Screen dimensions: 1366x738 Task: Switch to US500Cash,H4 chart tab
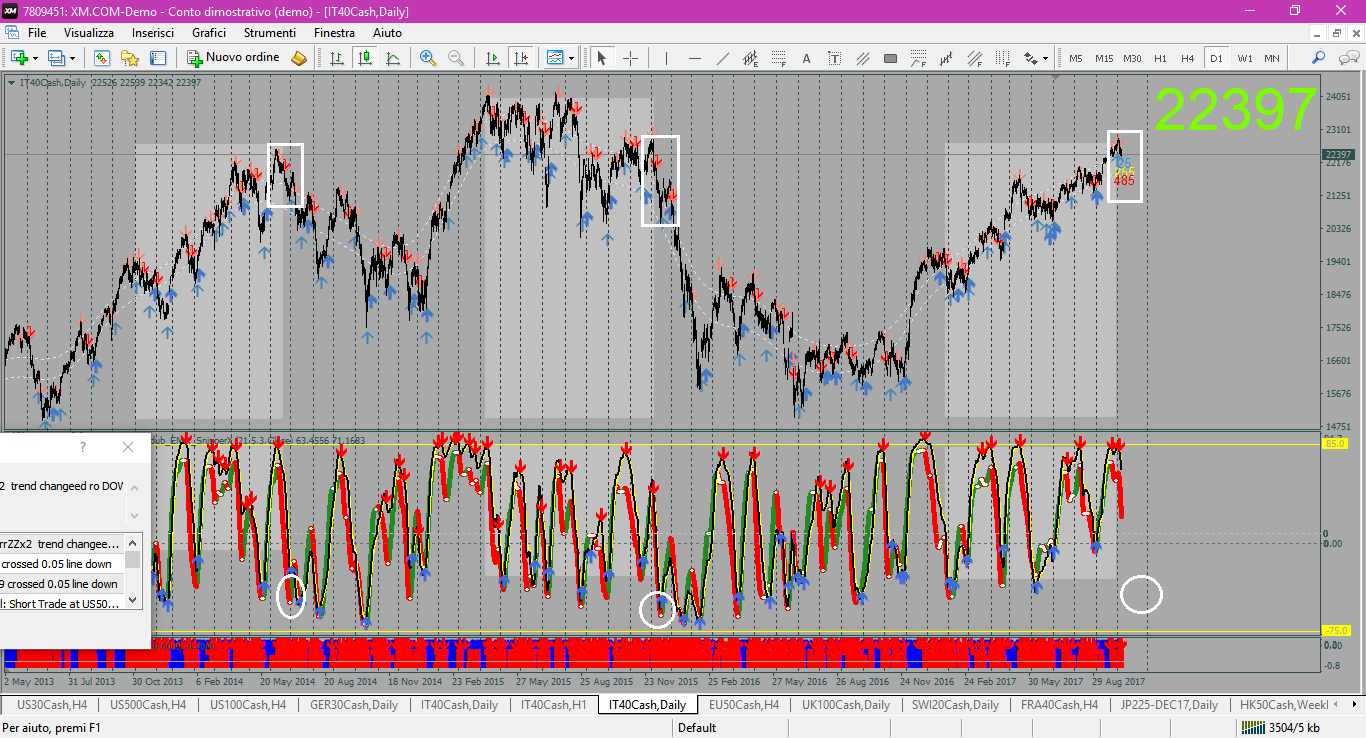(x=148, y=705)
